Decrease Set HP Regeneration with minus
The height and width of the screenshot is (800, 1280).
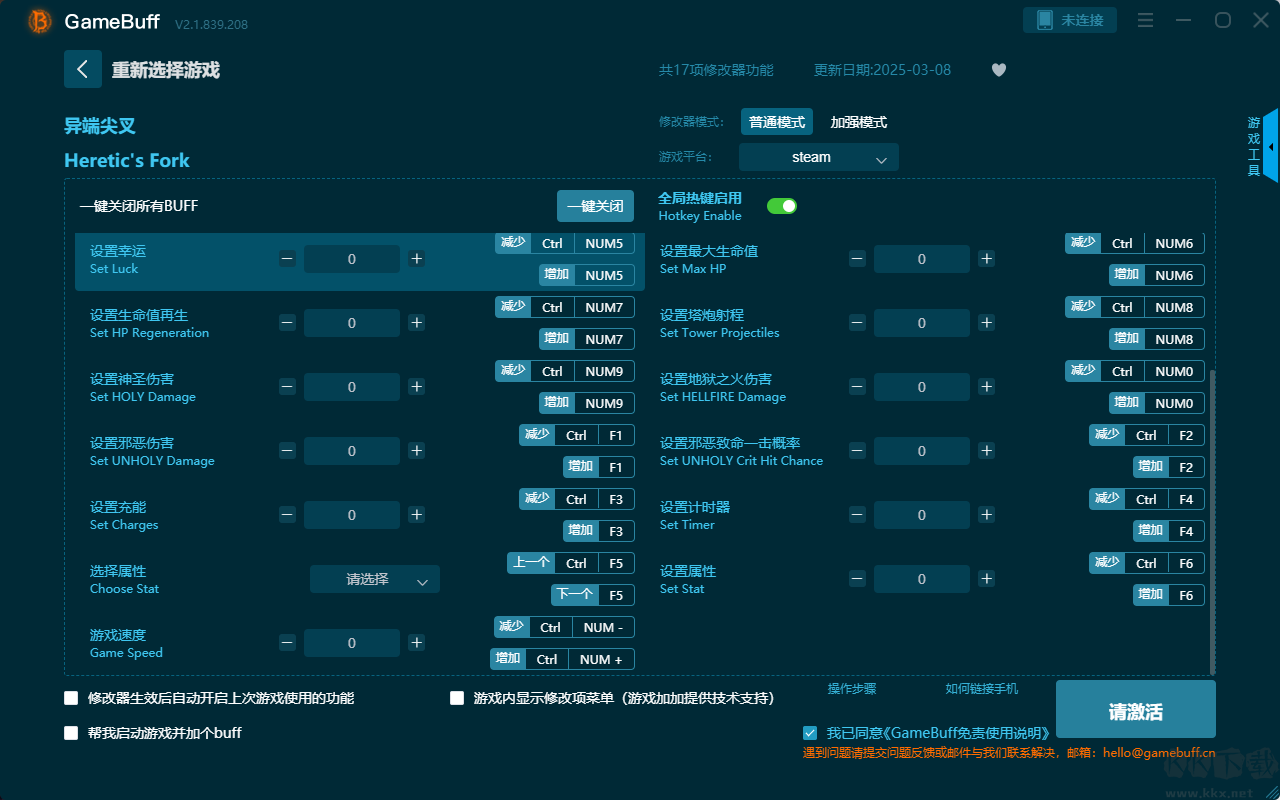287,323
